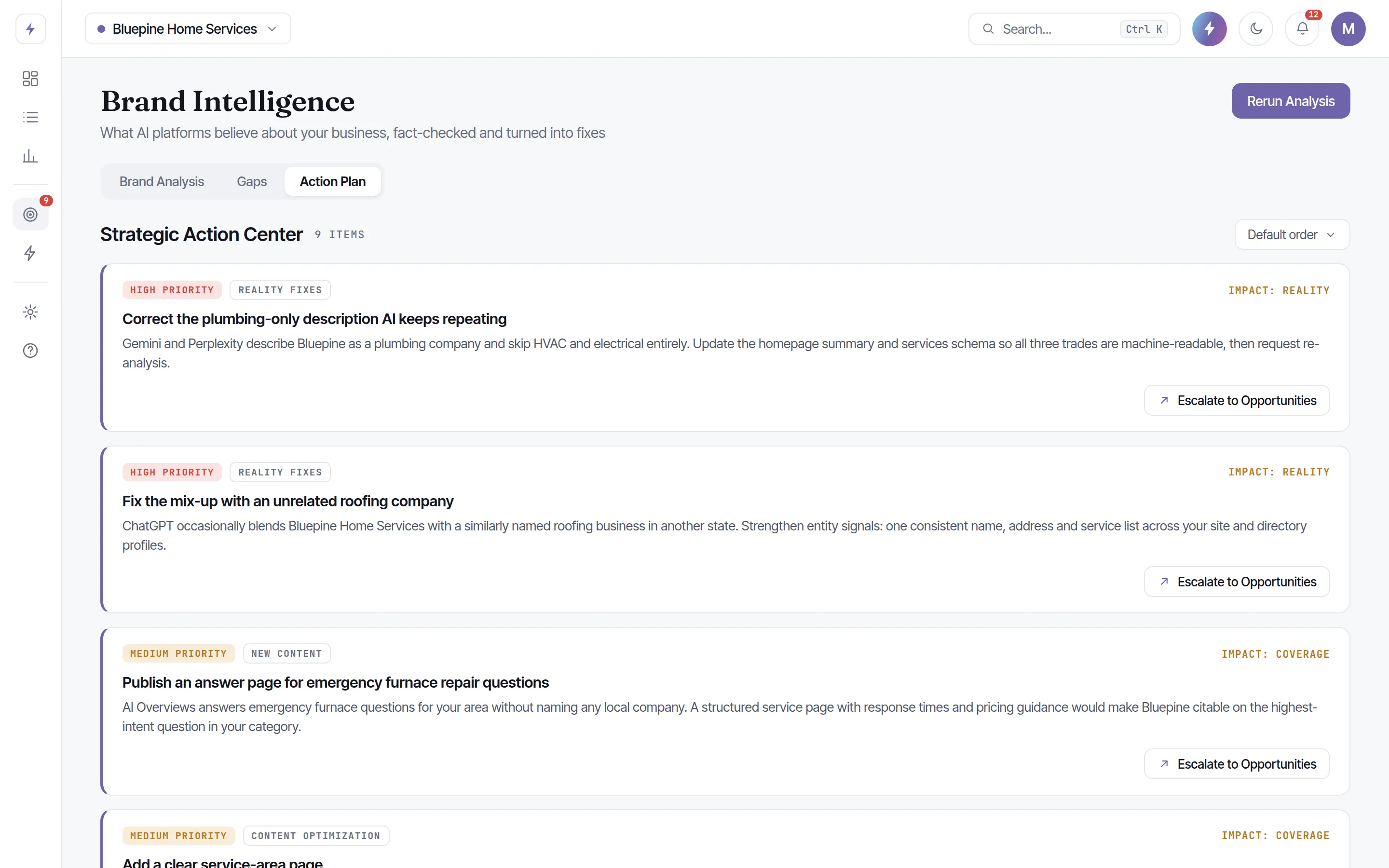
Task: Open the dashboard grid icon in sidebar
Action: tap(30, 79)
